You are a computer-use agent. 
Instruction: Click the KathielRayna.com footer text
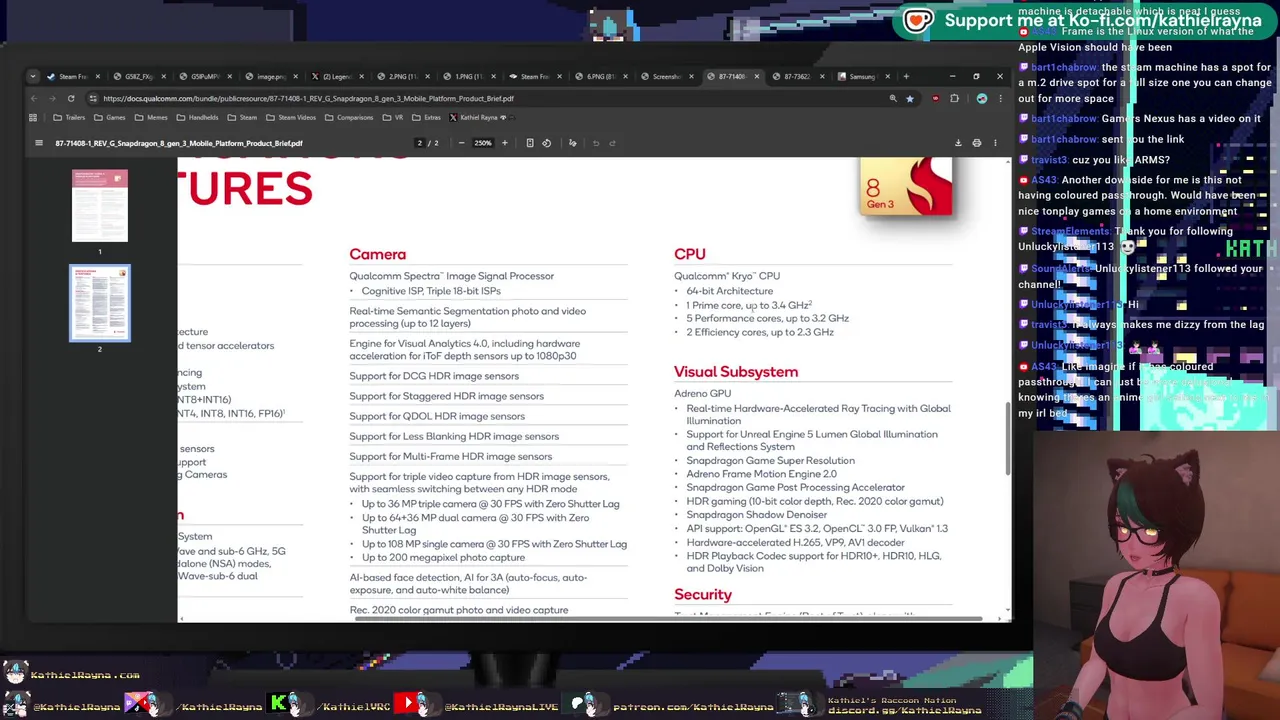coord(85,675)
